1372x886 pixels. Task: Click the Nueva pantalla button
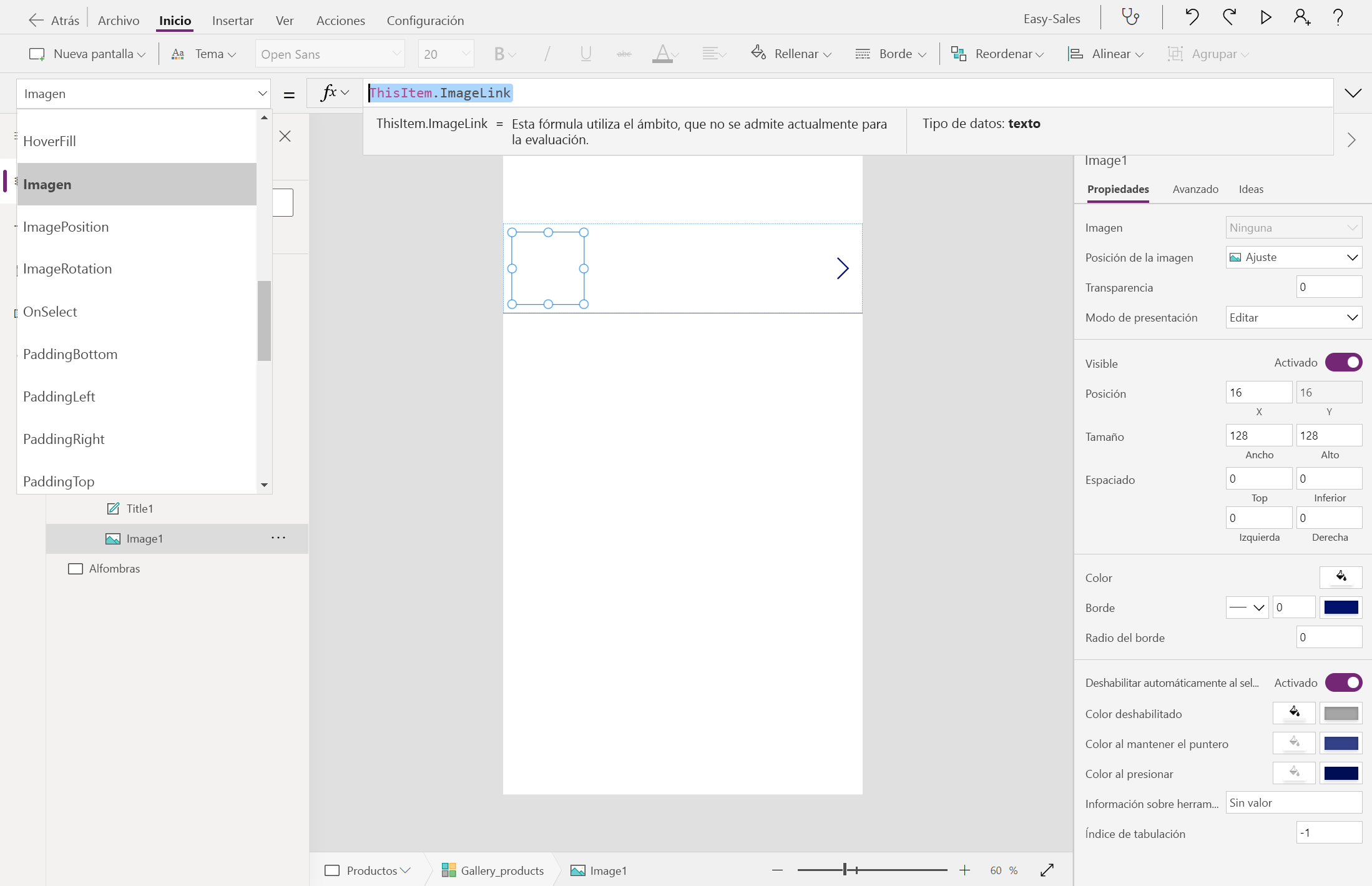[x=87, y=54]
